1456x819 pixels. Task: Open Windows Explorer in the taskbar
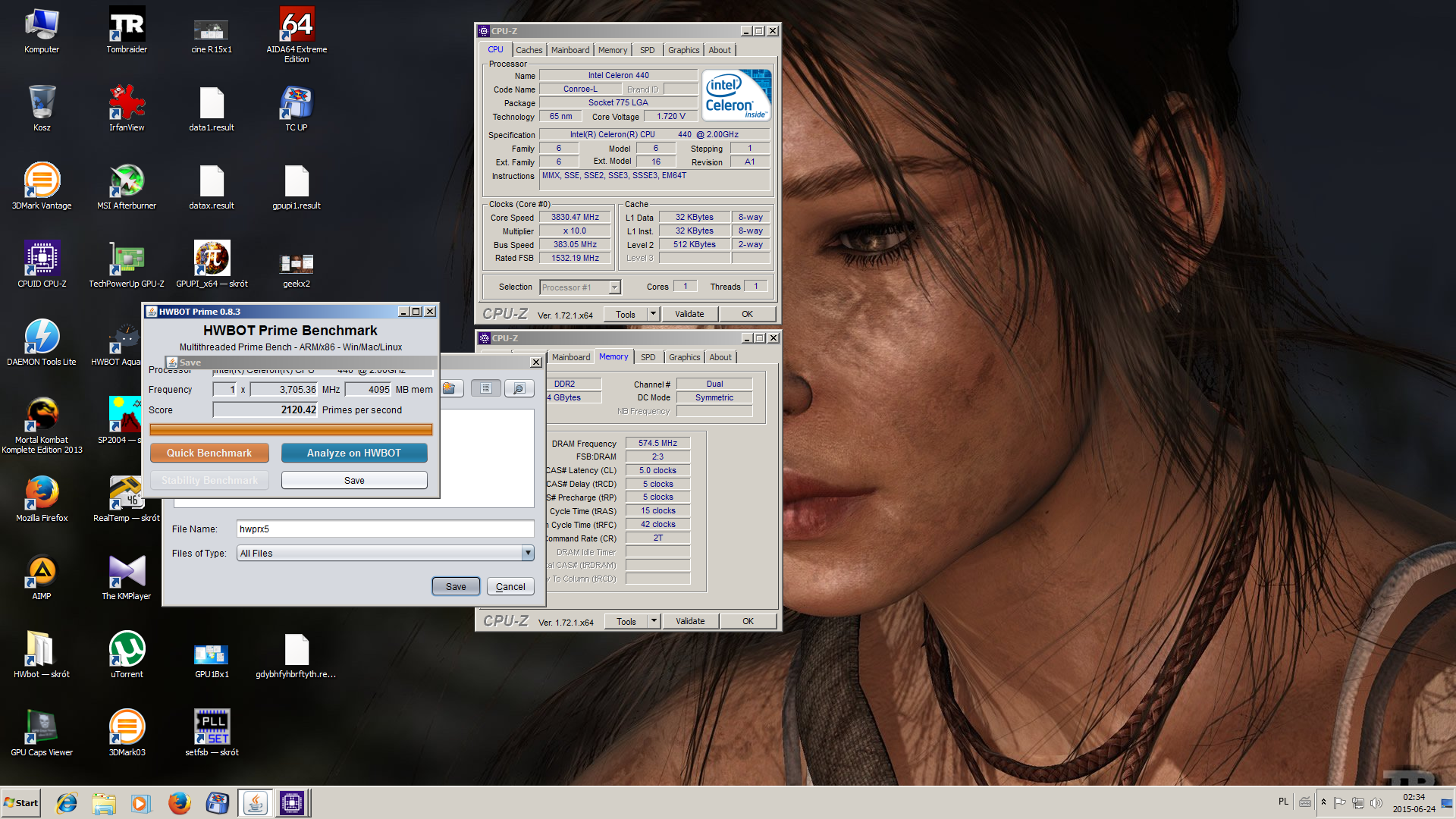pyautogui.click(x=104, y=803)
